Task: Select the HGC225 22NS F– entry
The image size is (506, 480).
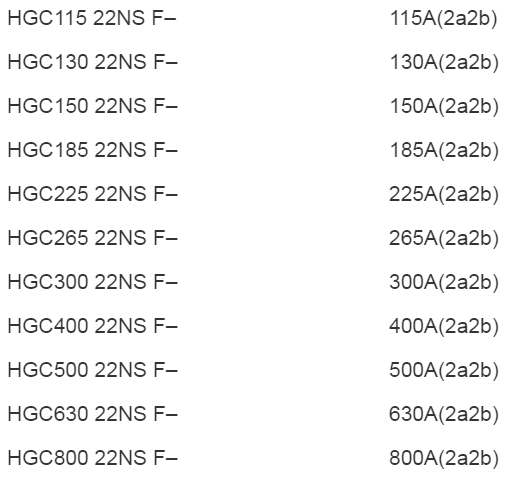Action: (x=92, y=194)
